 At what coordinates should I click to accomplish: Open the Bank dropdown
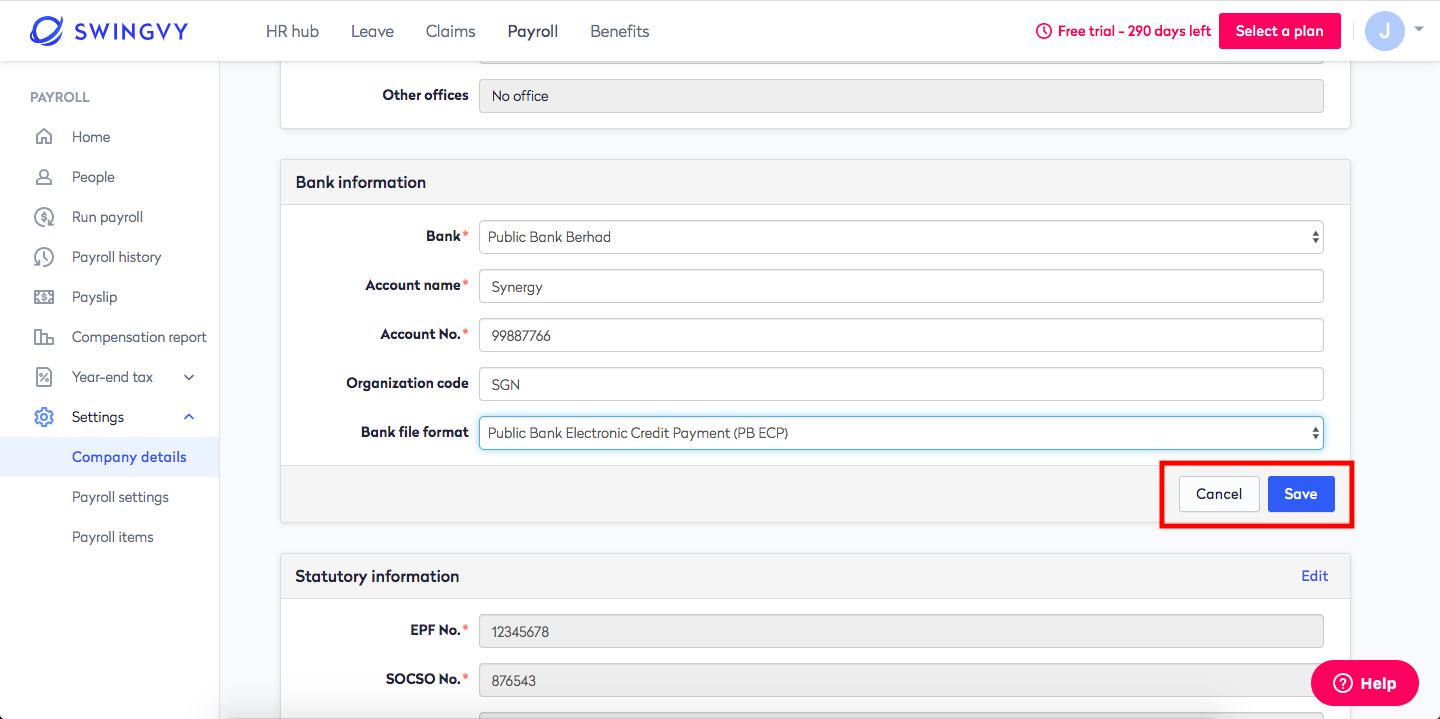(901, 237)
